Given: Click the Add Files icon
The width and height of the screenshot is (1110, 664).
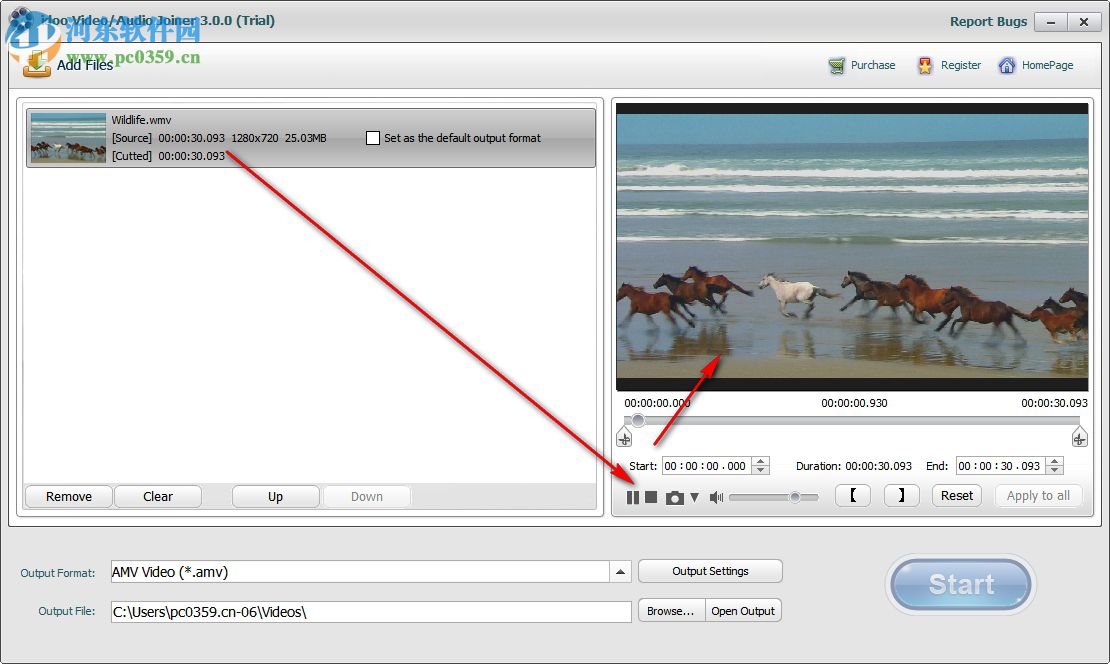Looking at the screenshot, I should click(x=37, y=64).
